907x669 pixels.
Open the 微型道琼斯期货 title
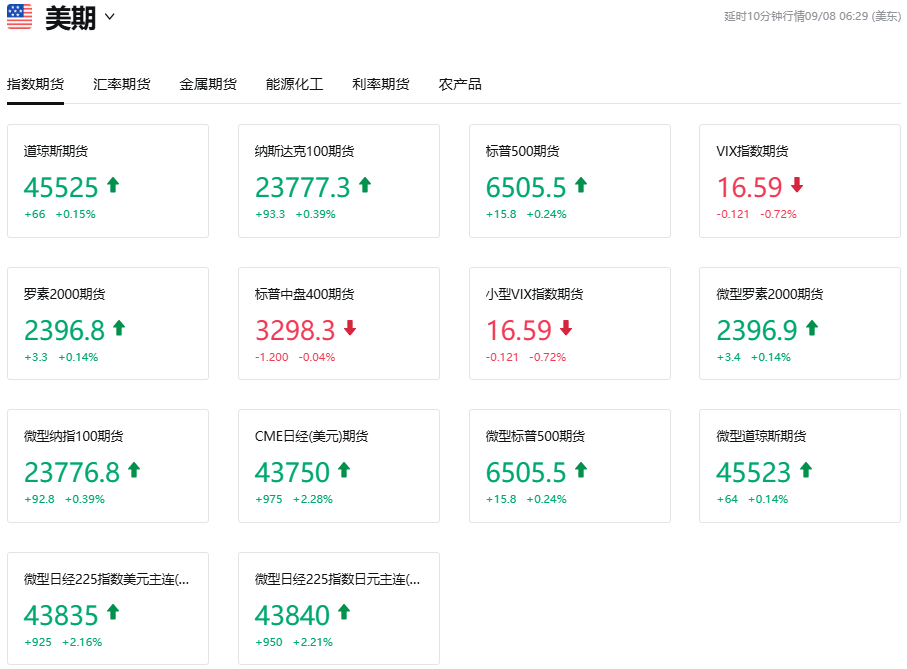click(x=761, y=437)
